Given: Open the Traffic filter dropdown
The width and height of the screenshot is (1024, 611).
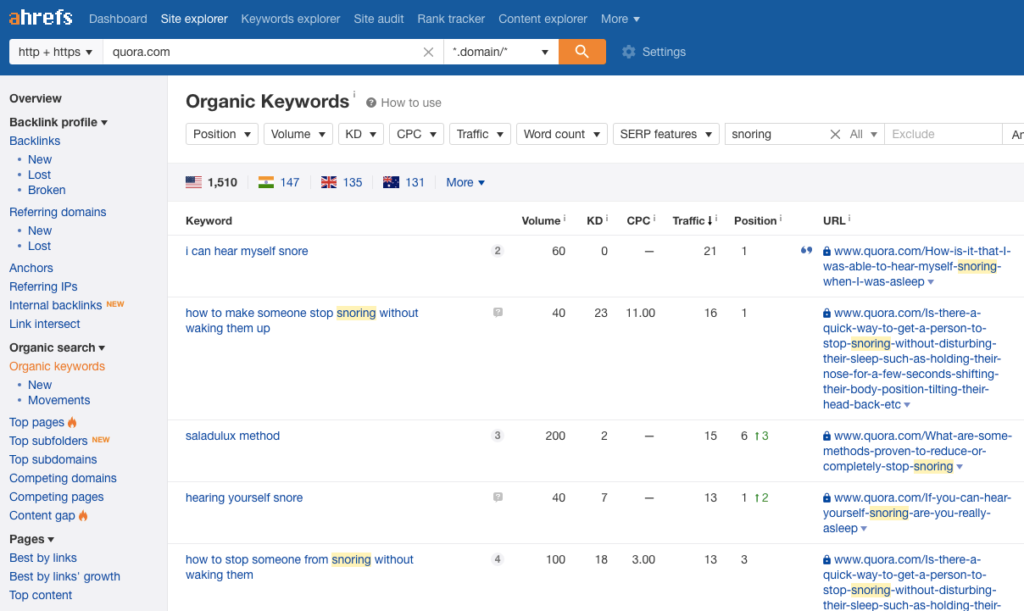Looking at the screenshot, I should tap(480, 134).
